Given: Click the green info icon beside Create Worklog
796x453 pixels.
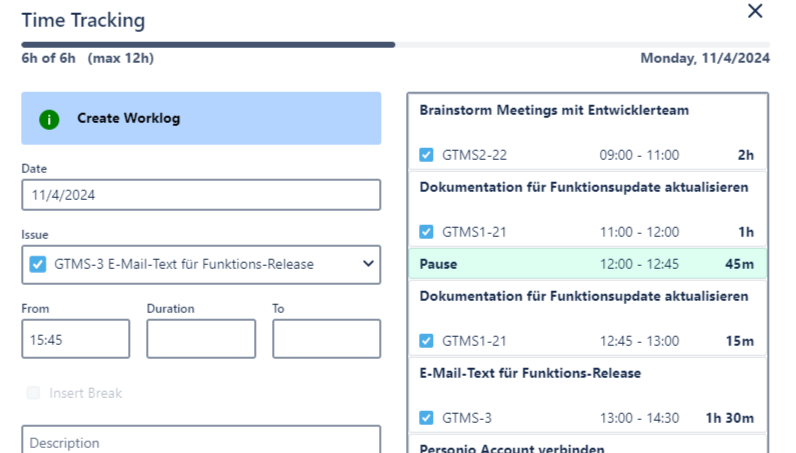Looking at the screenshot, I should (x=50, y=119).
